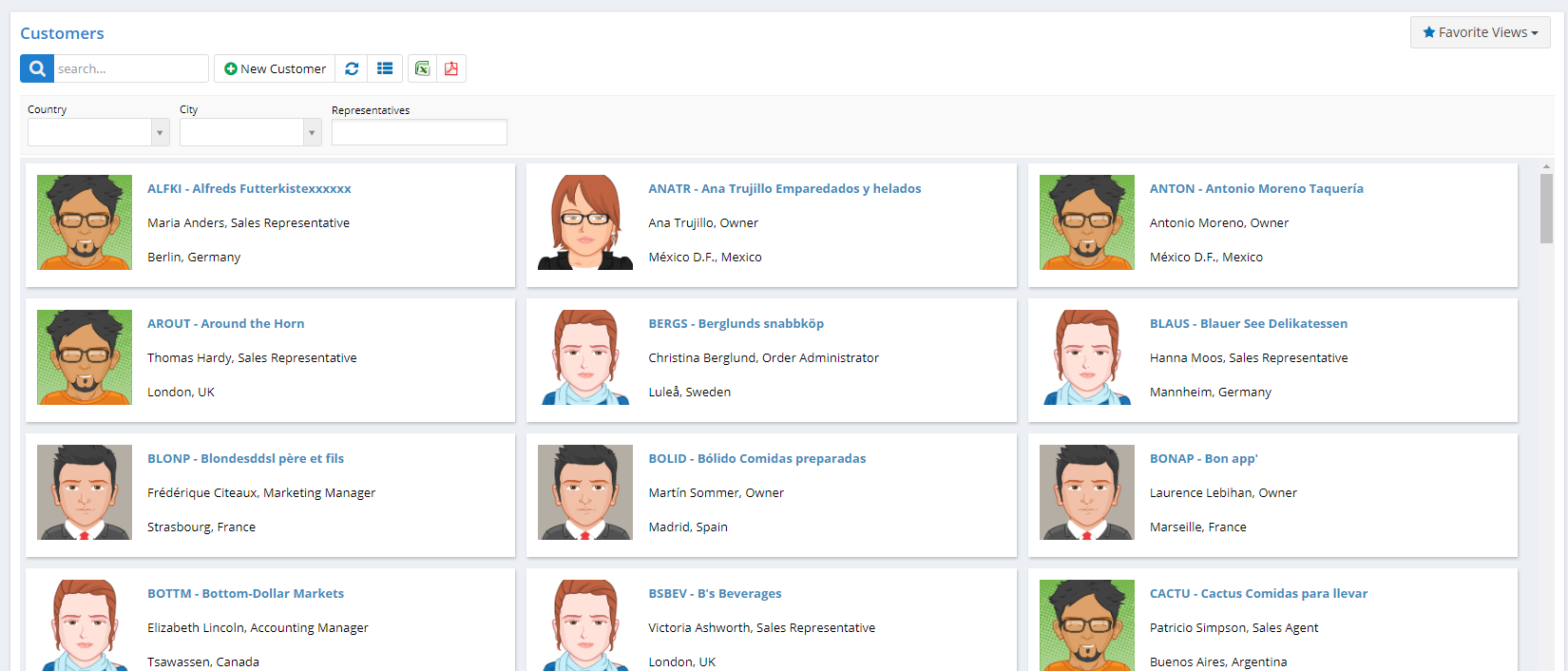This screenshot has width=1568, height=671.
Task: Click 'Ana Trujillo, Owner' text
Action: (703, 222)
